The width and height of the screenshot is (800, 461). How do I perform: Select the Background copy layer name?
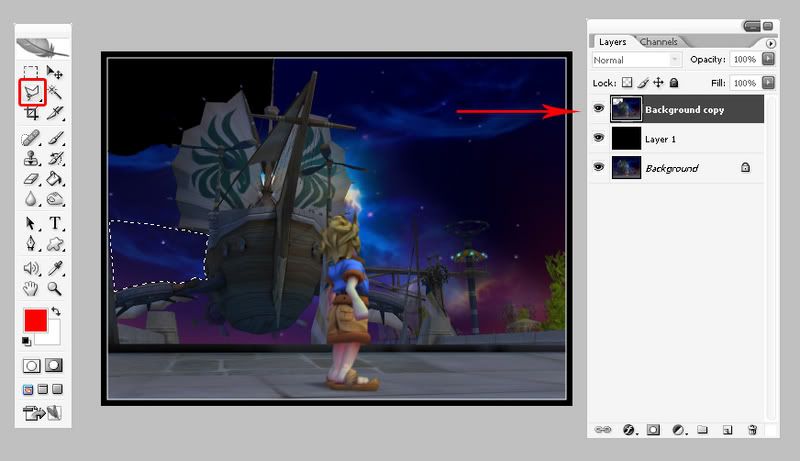coord(684,110)
